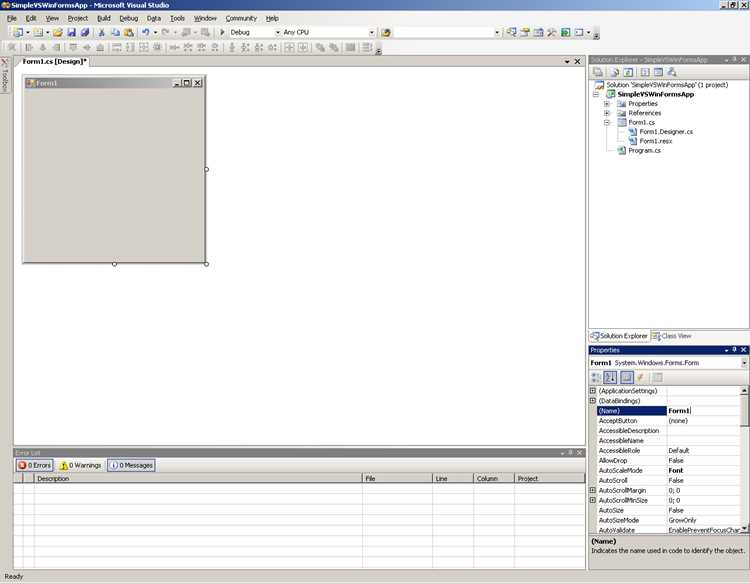
Task: Start debugging with the green play arrow
Action: pos(222,33)
